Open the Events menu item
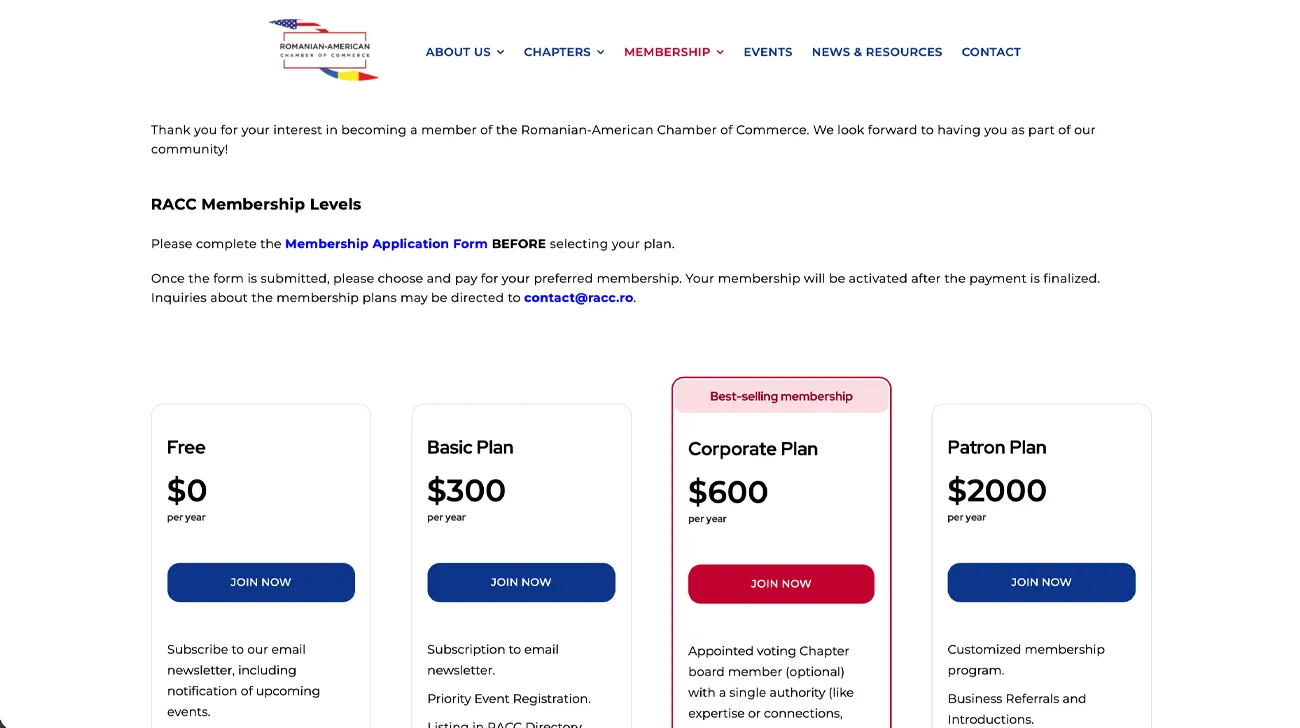1300x728 pixels. point(767,52)
